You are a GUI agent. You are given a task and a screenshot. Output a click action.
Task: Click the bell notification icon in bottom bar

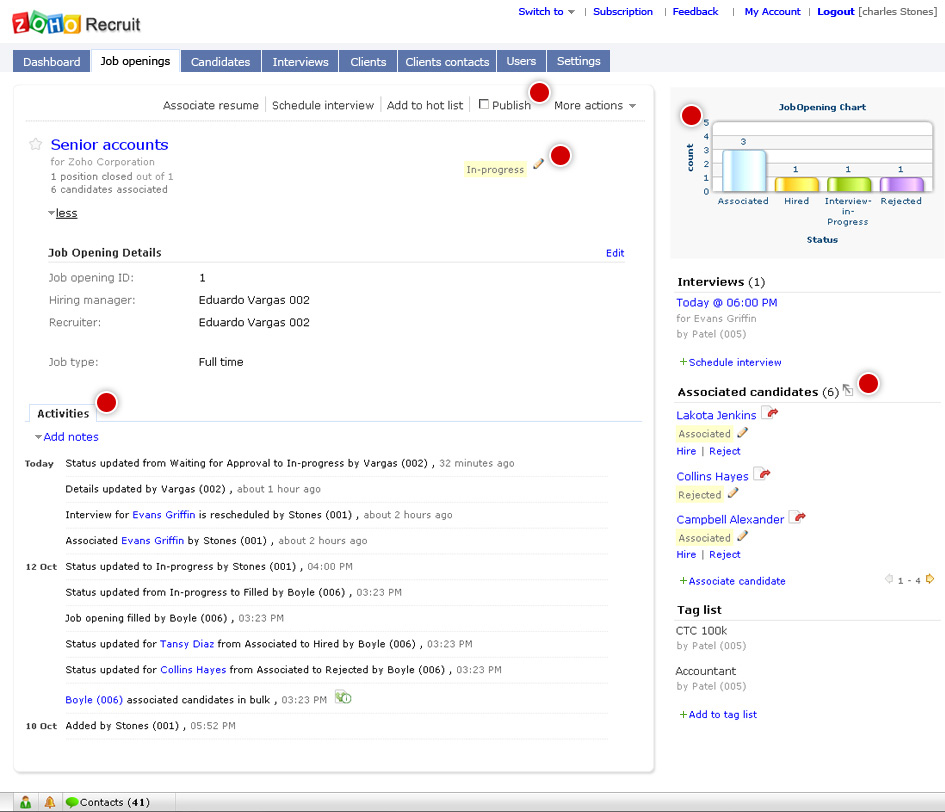pos(49,802)
